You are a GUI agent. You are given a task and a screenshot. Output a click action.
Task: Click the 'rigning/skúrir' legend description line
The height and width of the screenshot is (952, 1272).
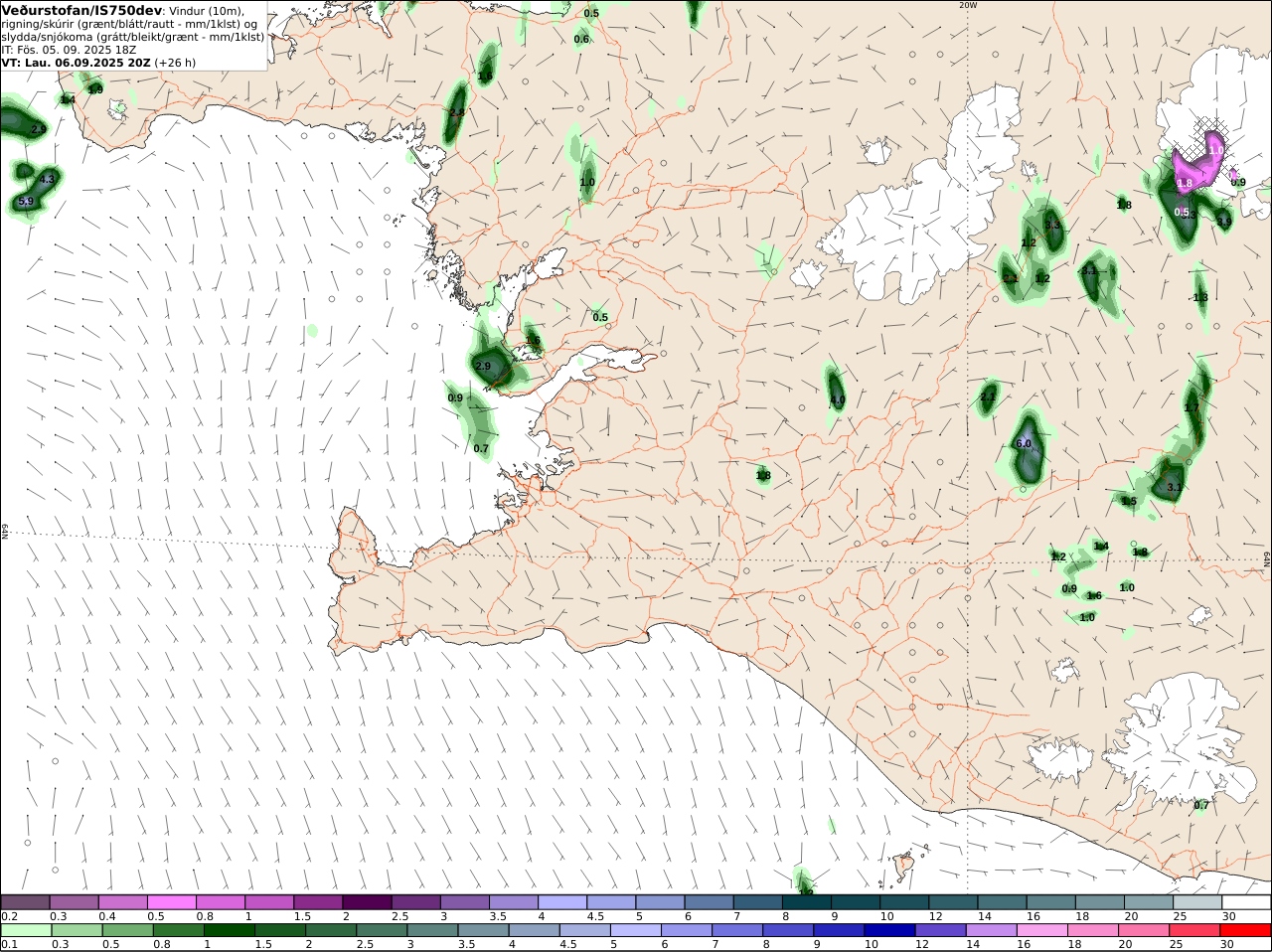128,24
